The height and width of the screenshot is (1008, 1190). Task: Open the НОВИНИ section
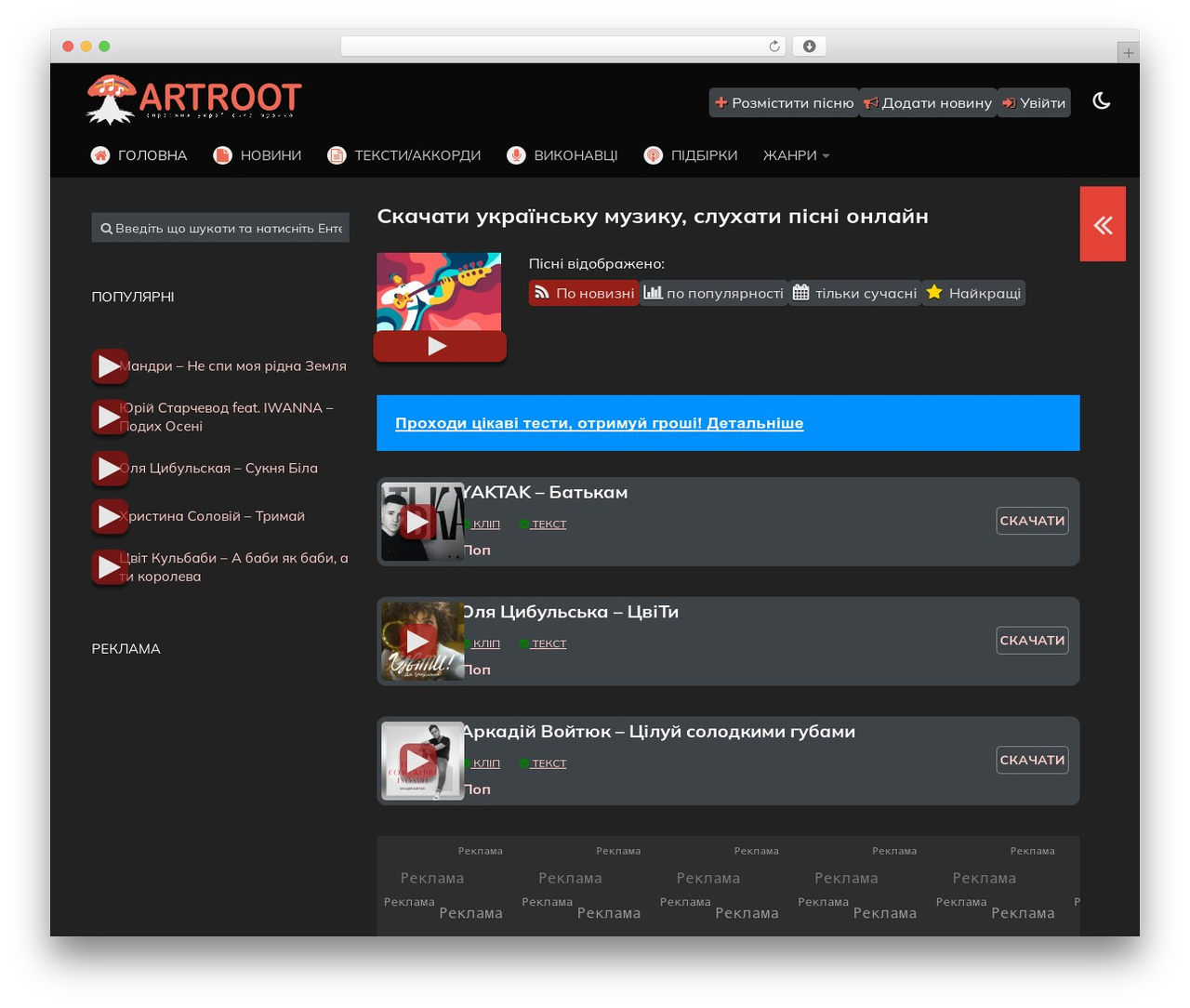258,155
